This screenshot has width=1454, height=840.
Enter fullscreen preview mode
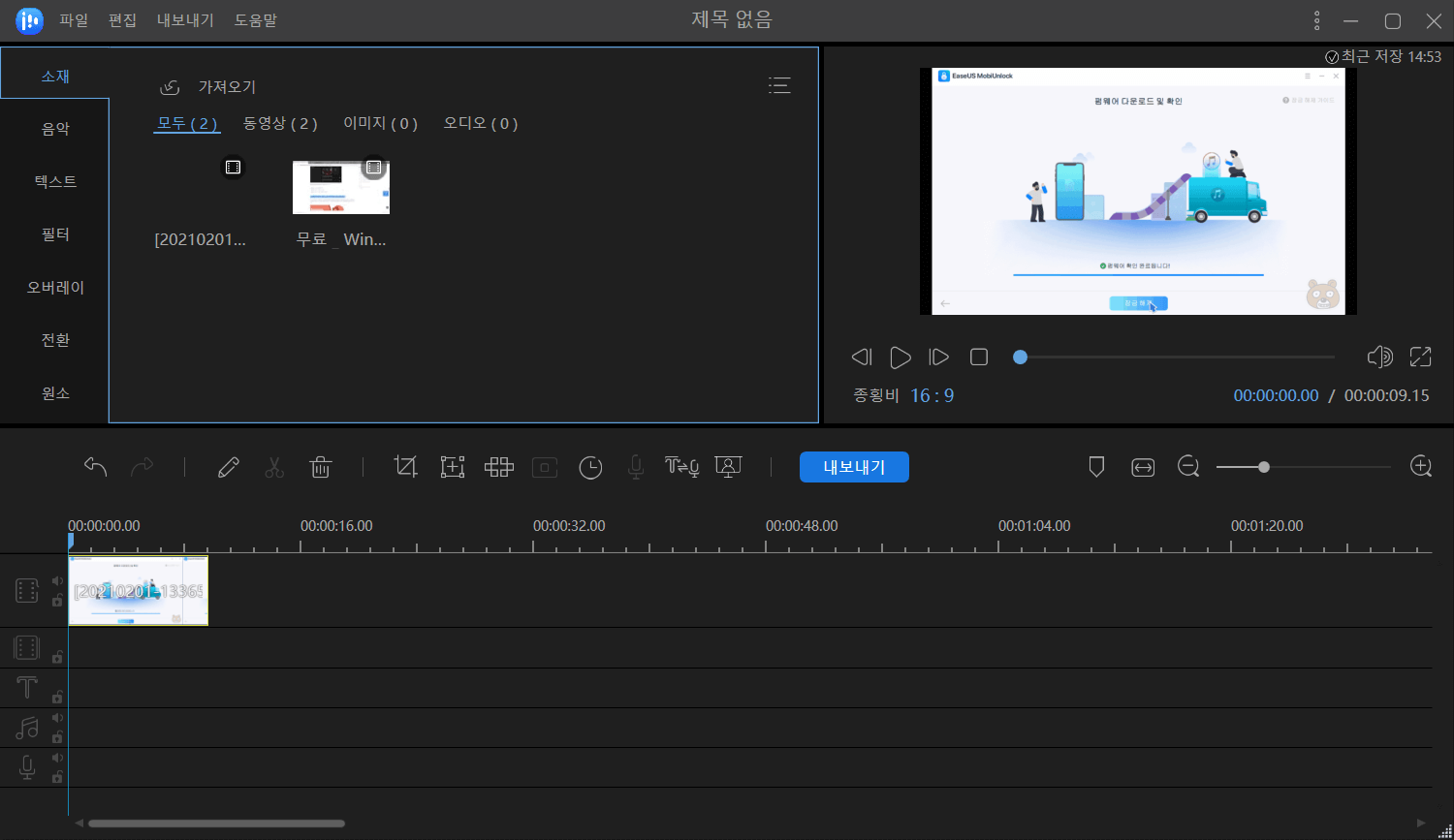[x=1420, y=357]
